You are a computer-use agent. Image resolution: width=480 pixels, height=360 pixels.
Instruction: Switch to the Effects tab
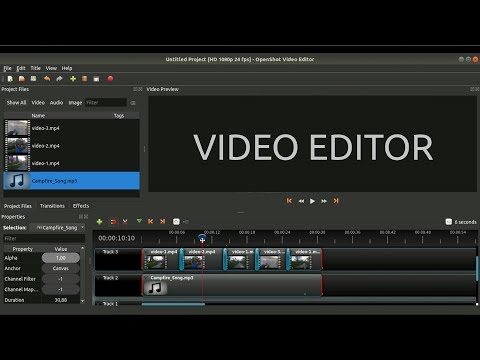point(81,206)
